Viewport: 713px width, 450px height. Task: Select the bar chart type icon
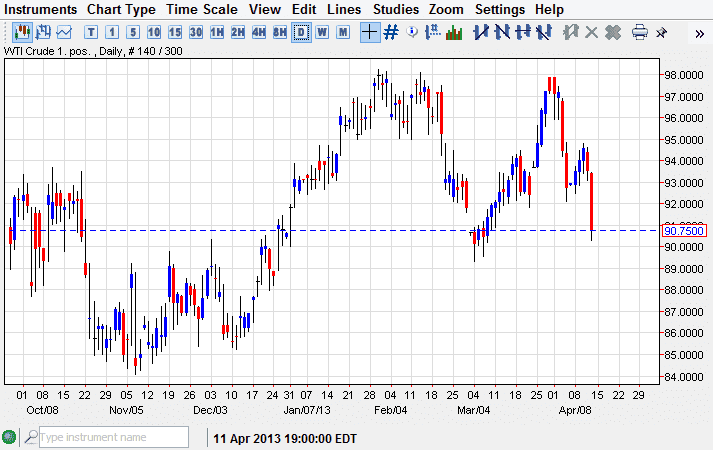[43, 32]
